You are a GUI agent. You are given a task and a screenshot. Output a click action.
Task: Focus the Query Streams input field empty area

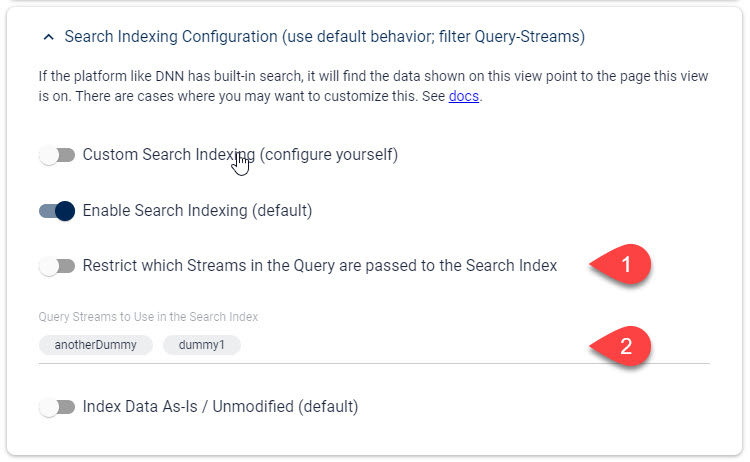tap(411, 345)
